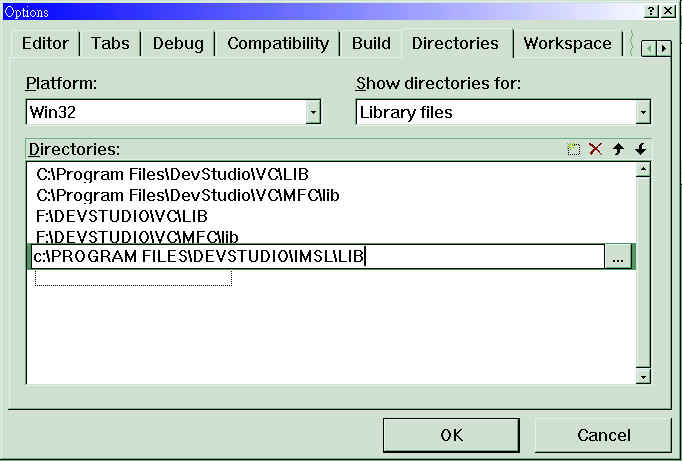This screenshot has height=461, width=682.
Task: Delete the selected directory with red X
Action: (x=595, y=149)
